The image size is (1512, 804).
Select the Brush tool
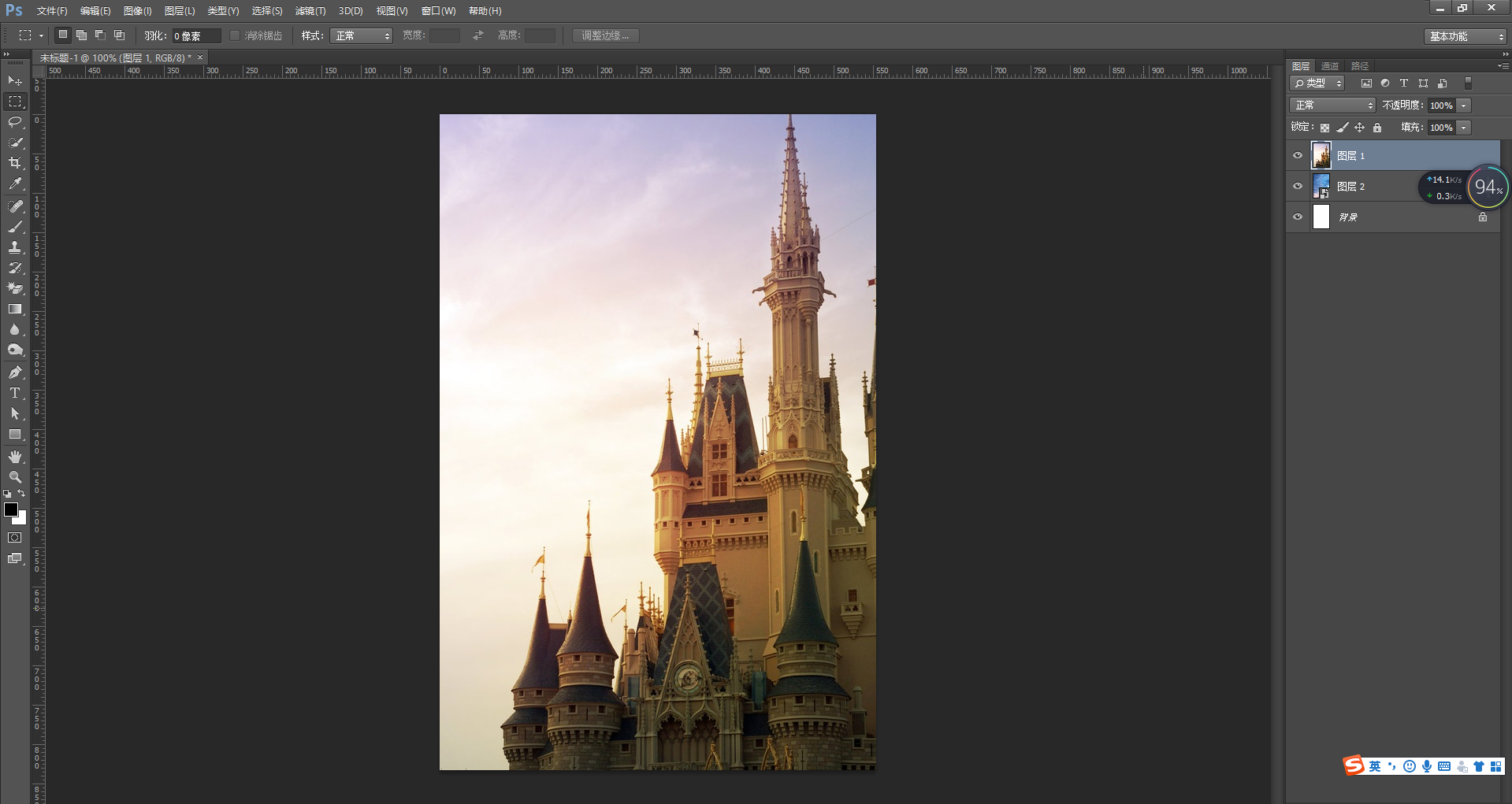pos(15,227)
